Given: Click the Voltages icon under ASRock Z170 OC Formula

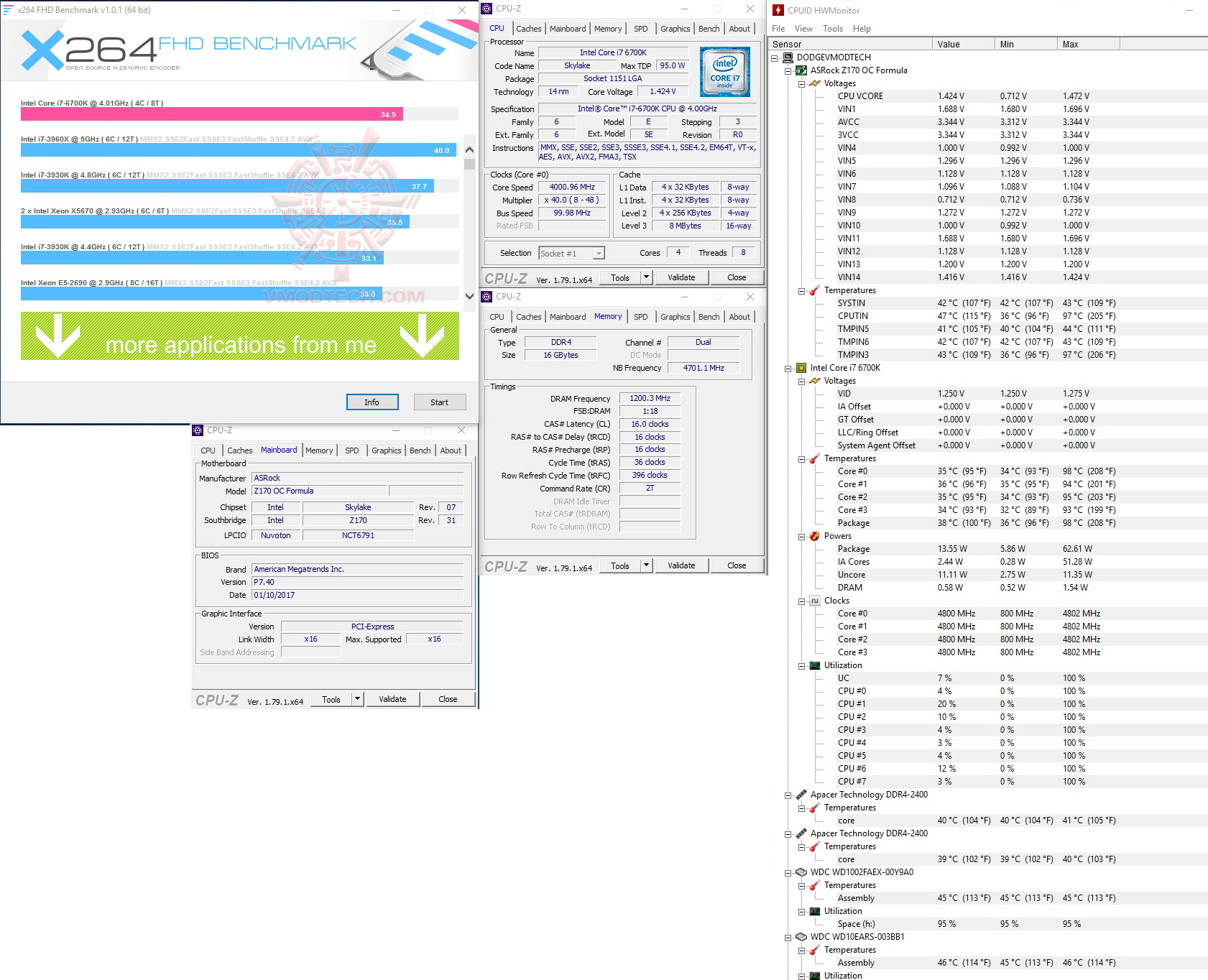Looking at the screenshot, I should coord(815,83).
